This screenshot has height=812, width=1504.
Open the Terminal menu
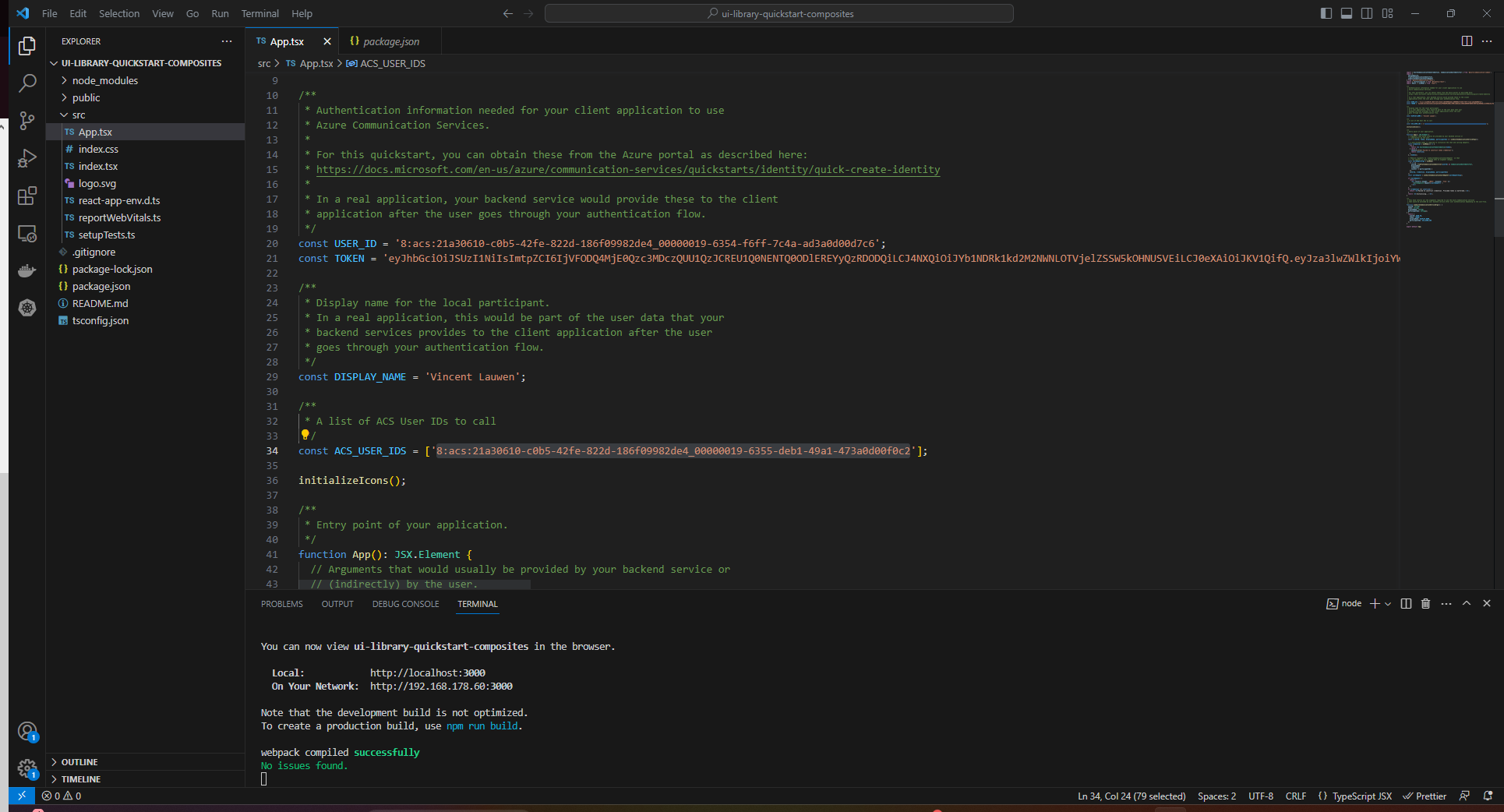click(259, 13)
